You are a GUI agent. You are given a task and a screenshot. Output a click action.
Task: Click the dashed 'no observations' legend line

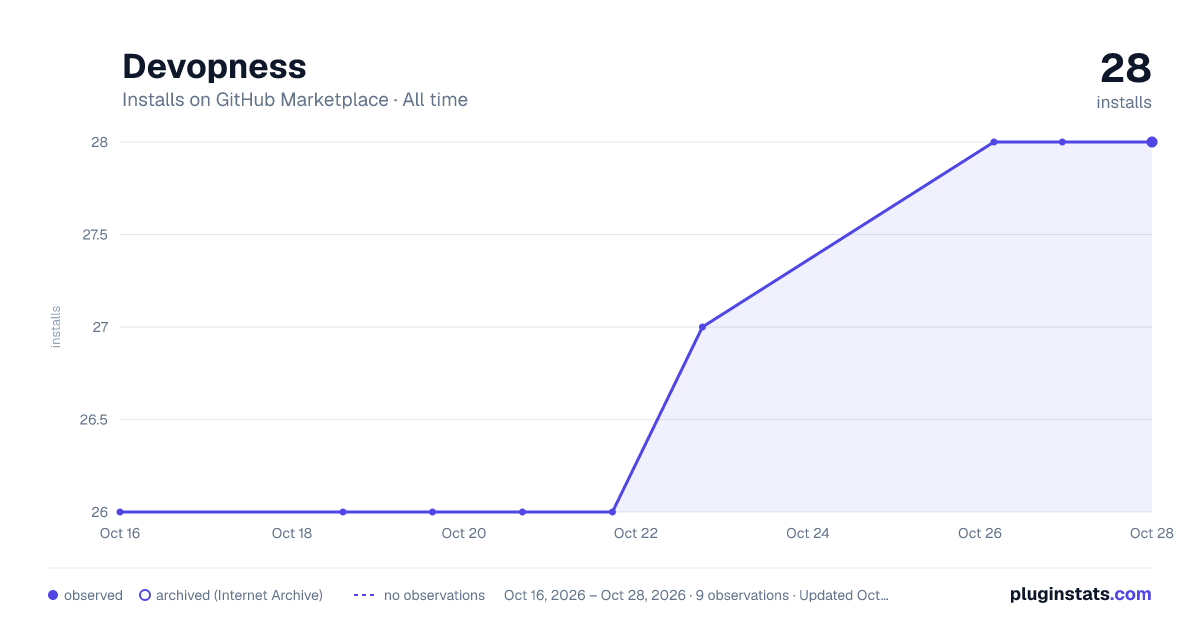(x=364, y=595)
